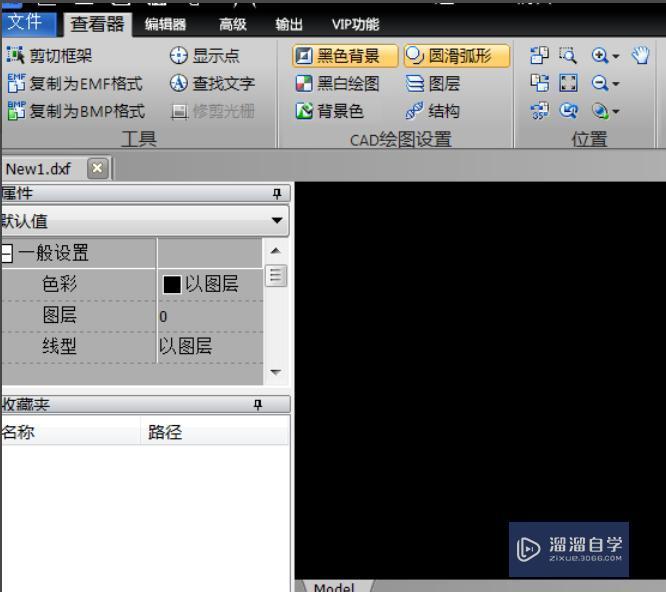The image size is (666, 592).
Task: Copy drawing as EMF format
Action: [x=75, y=83]
